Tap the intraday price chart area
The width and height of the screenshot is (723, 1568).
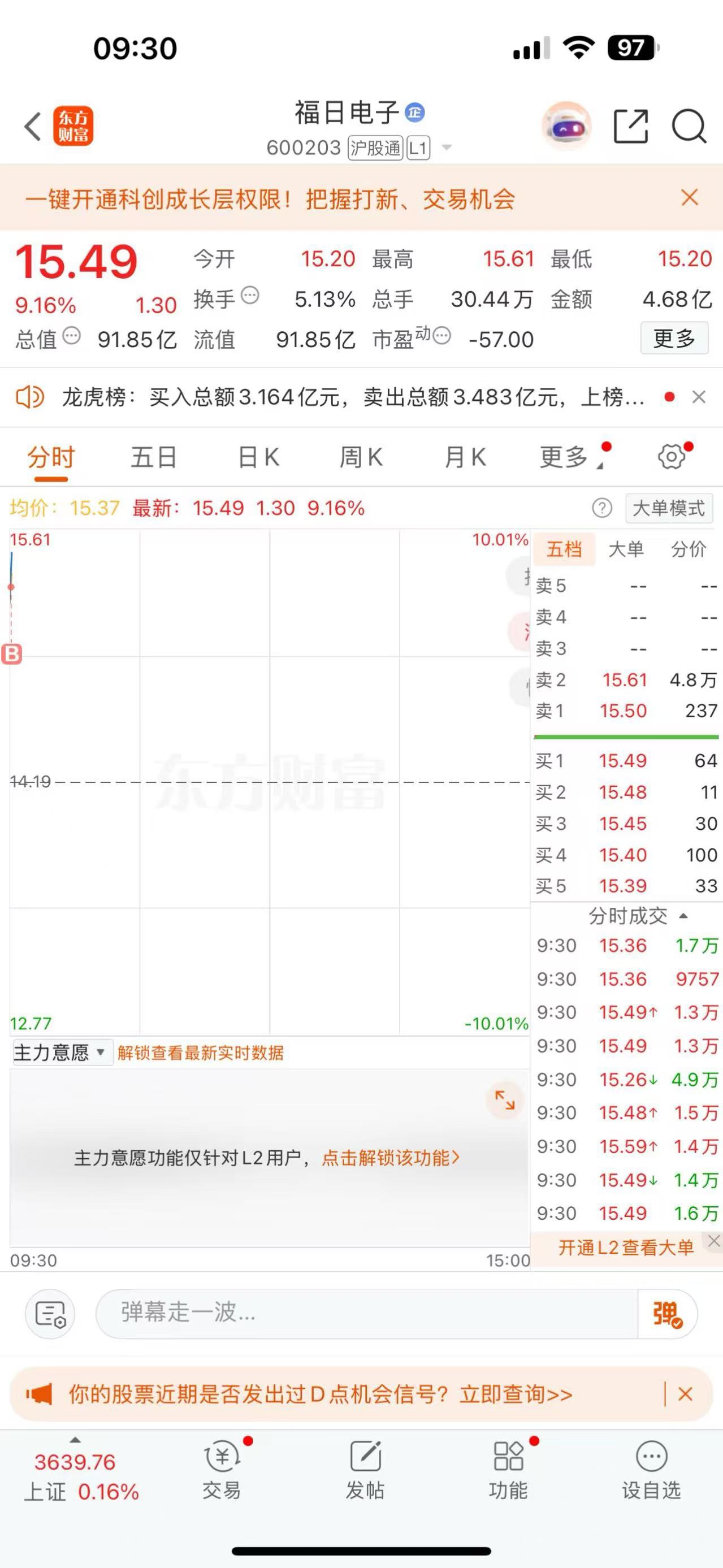[x=269, y=782]
